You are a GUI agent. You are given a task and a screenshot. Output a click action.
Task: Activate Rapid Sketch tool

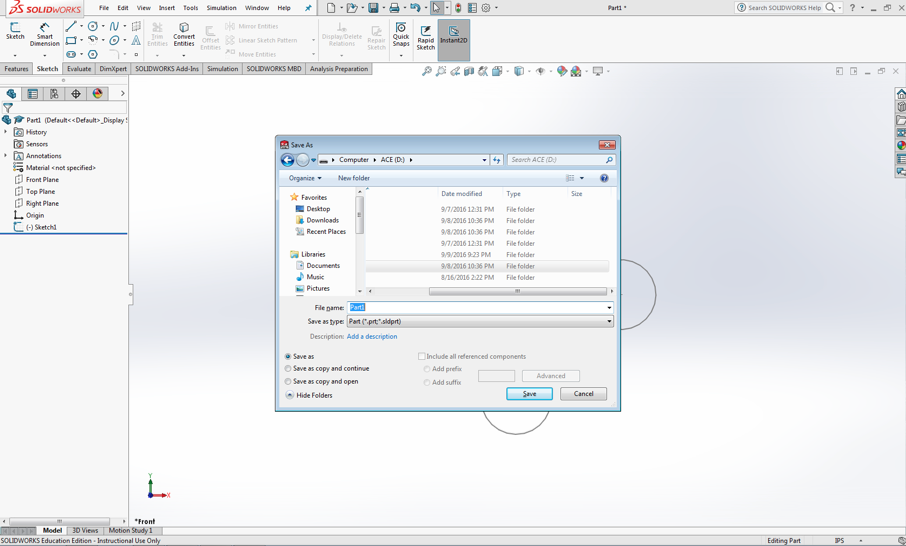(x=426, y=37)
